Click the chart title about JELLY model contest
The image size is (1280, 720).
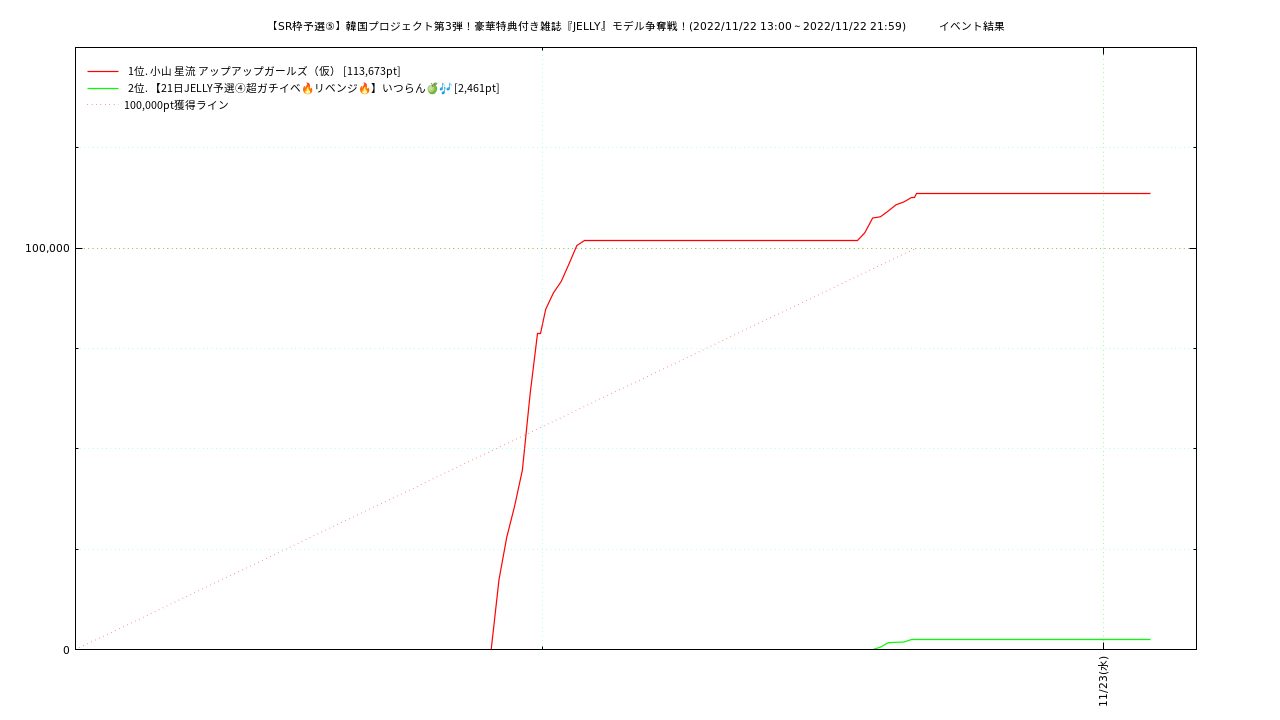(588, 26)
